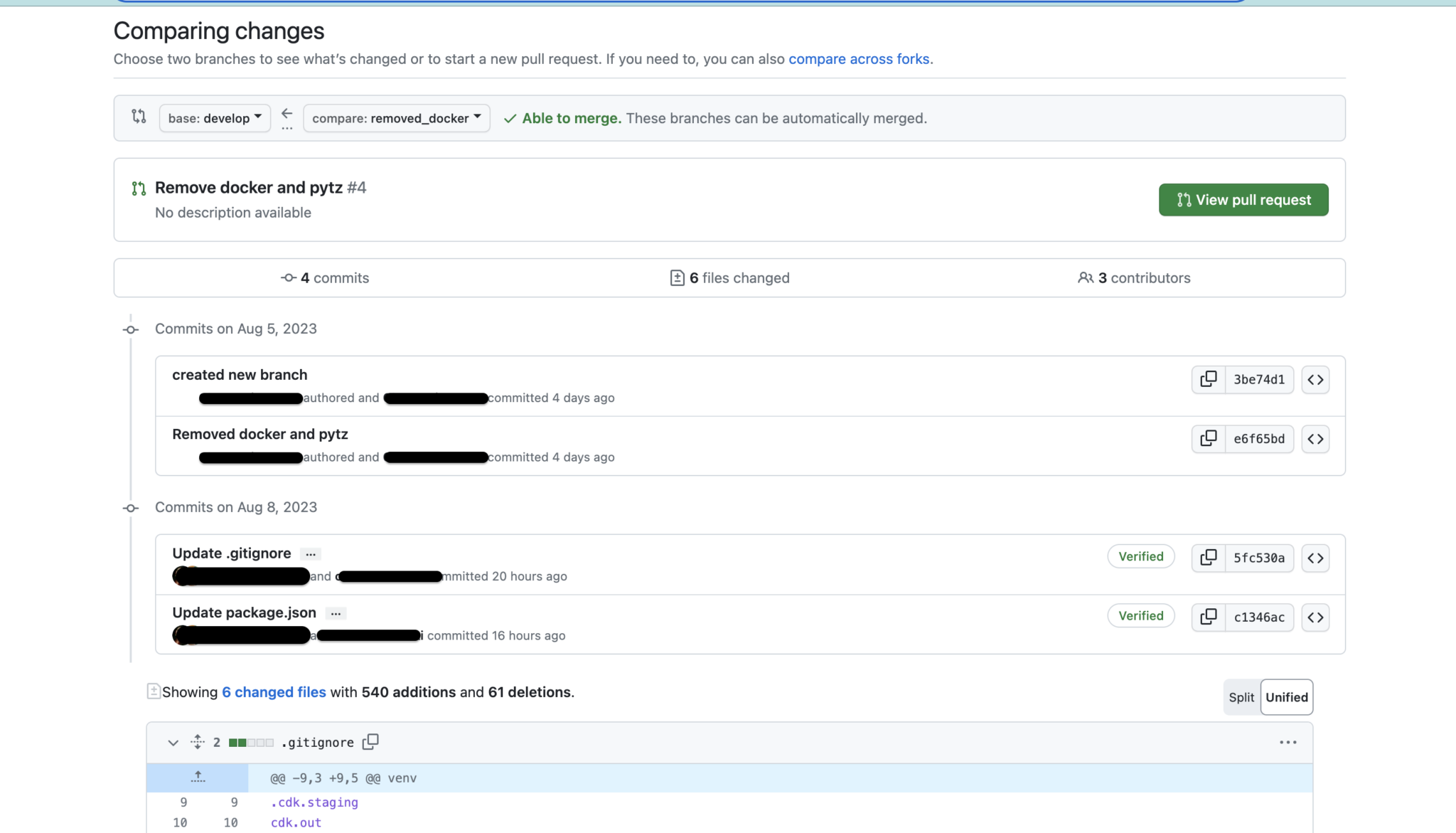Copy the .gitignore file path

(x=370, y=741)
